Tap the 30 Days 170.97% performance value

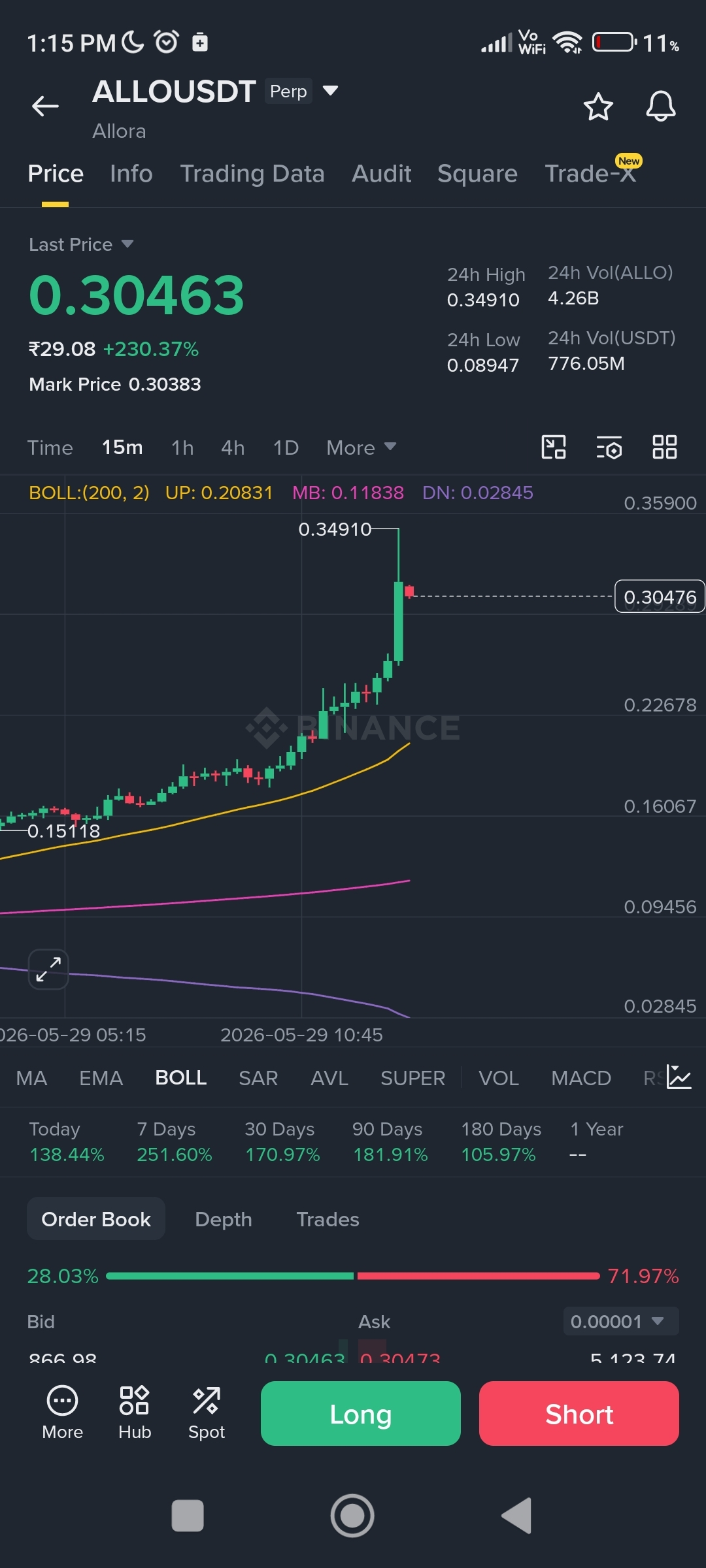click(282, 1154)
